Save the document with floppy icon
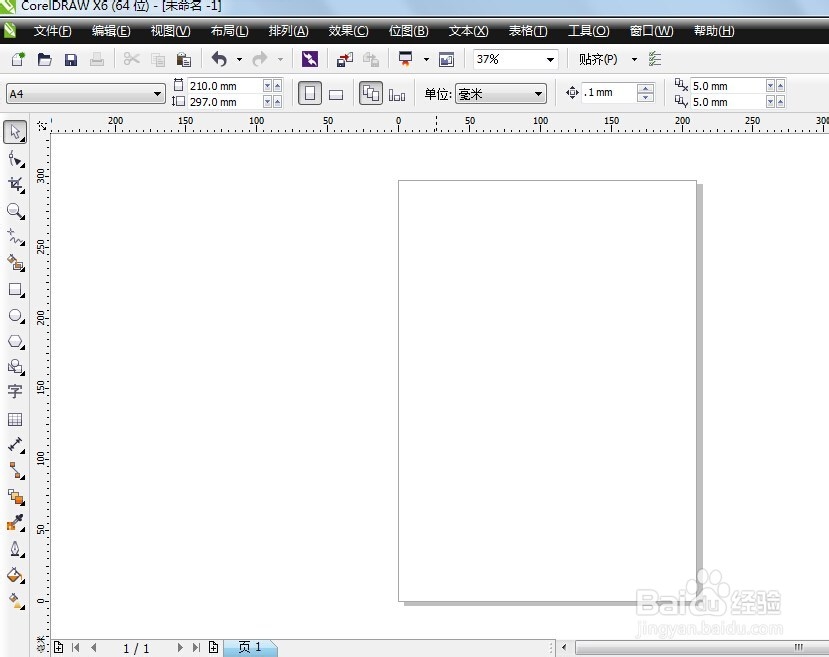Viewport: 829px width, 657px height. click(71, 59)
